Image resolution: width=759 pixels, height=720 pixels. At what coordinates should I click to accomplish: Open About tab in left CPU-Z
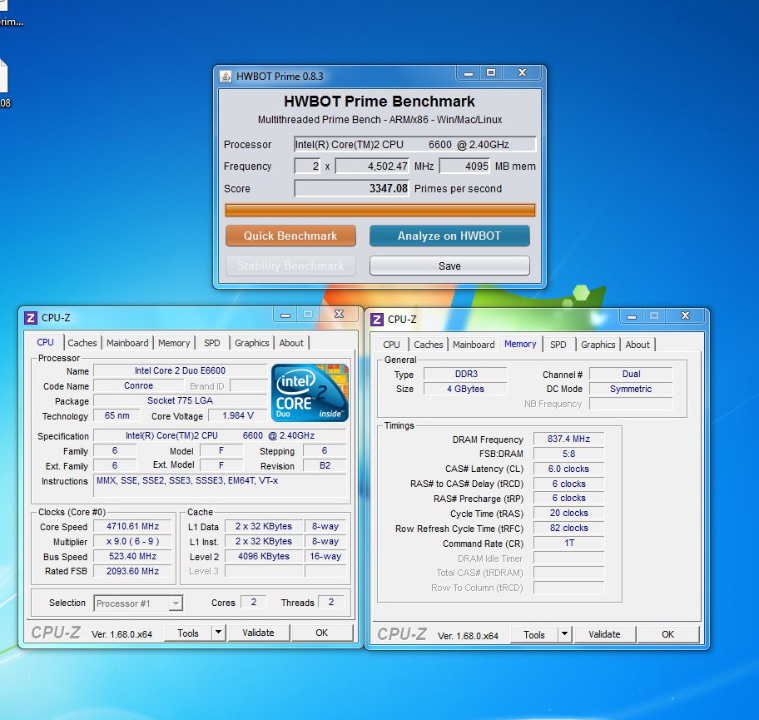pos(291,343)
